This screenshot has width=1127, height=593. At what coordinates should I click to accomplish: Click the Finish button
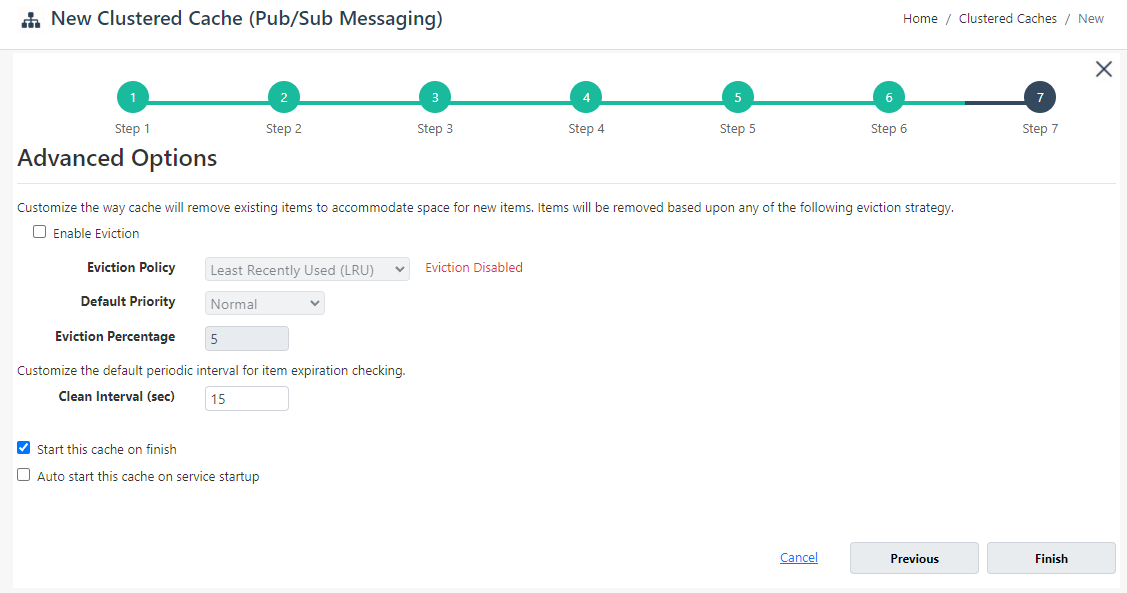coord(1051,558)
